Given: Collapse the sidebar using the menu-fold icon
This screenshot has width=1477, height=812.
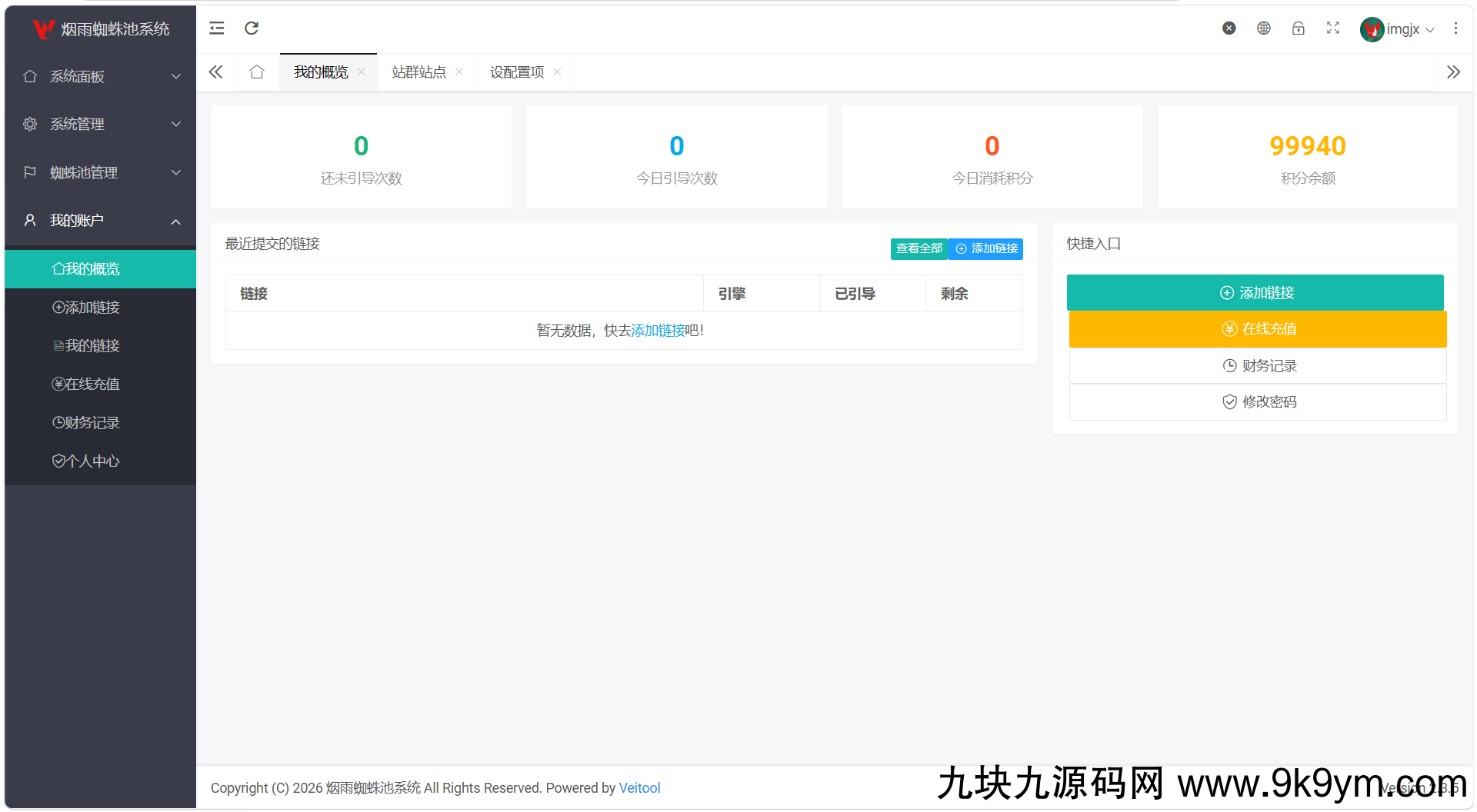Looking at the screenshot, I should tap(217, 28).
